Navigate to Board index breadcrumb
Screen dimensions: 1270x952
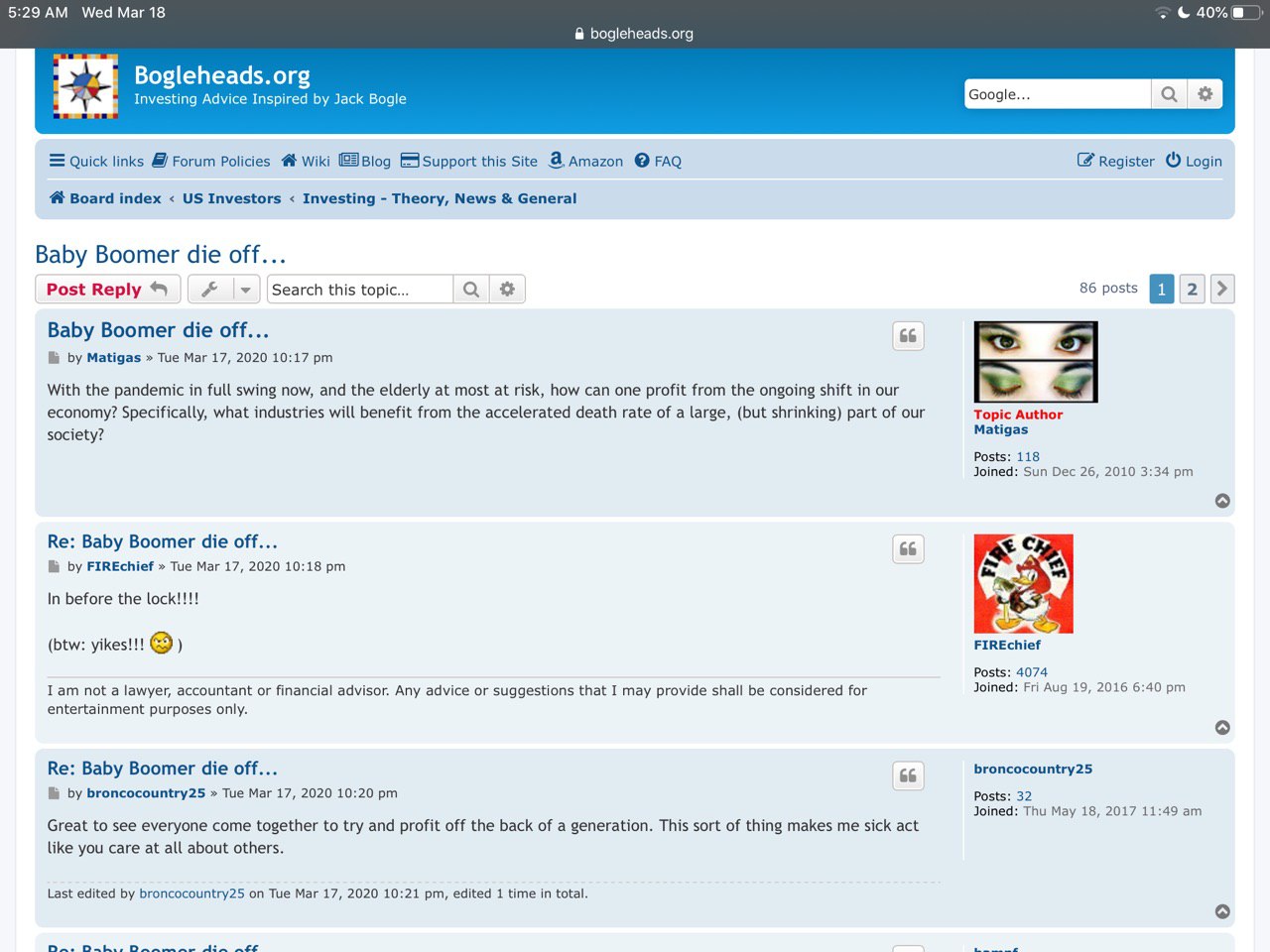tap(105, 198)
